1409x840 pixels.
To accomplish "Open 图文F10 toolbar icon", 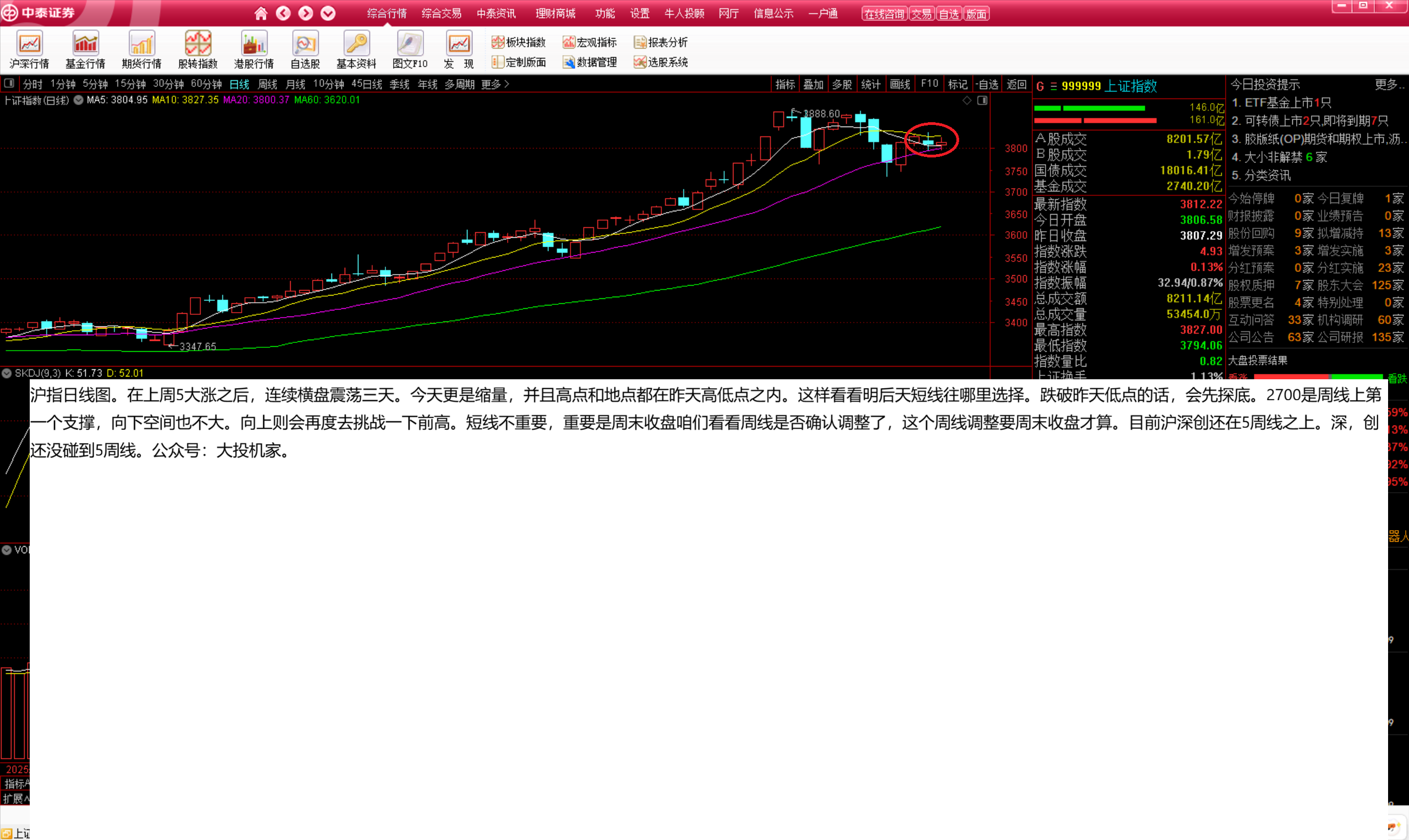I will pos(410,50).
